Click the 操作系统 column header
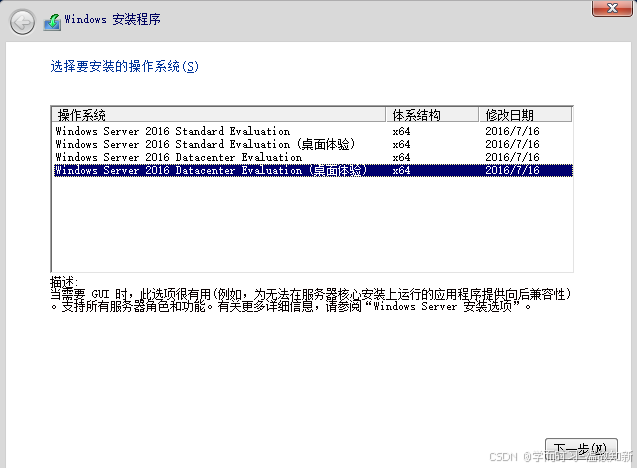 click(x=219, y=115)
